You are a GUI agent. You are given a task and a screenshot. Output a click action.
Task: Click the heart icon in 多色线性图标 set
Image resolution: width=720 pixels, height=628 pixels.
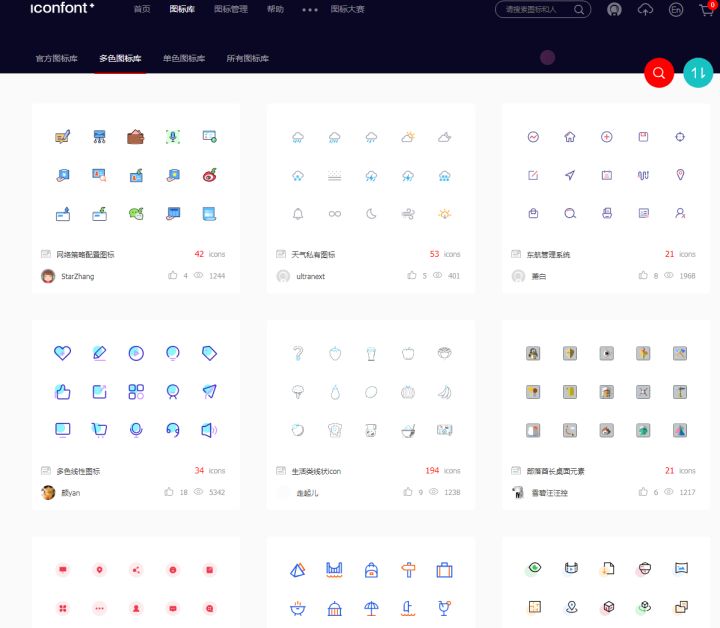(62, 352)
